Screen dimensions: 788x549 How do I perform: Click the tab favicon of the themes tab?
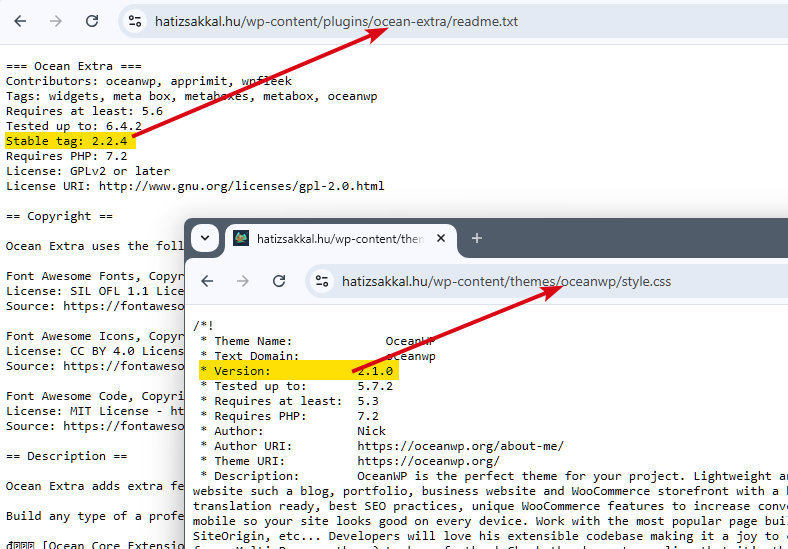pos(241,238)
